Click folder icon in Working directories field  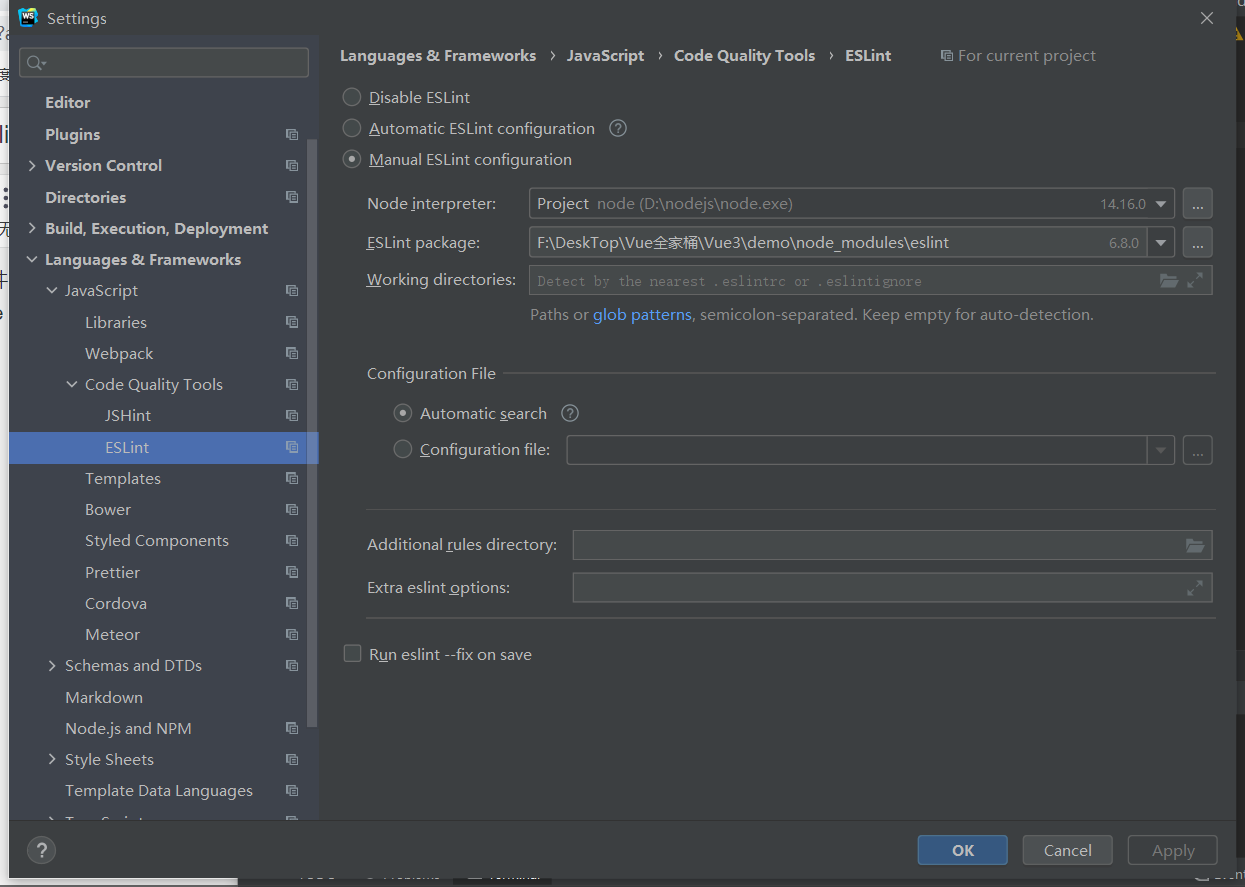1169,280
